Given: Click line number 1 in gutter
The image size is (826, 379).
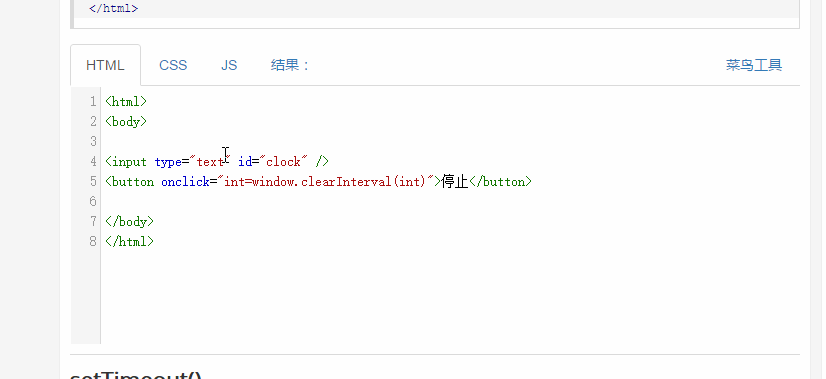Looking at the screenshot, I should pyautogui.click(x=93, y=101).
